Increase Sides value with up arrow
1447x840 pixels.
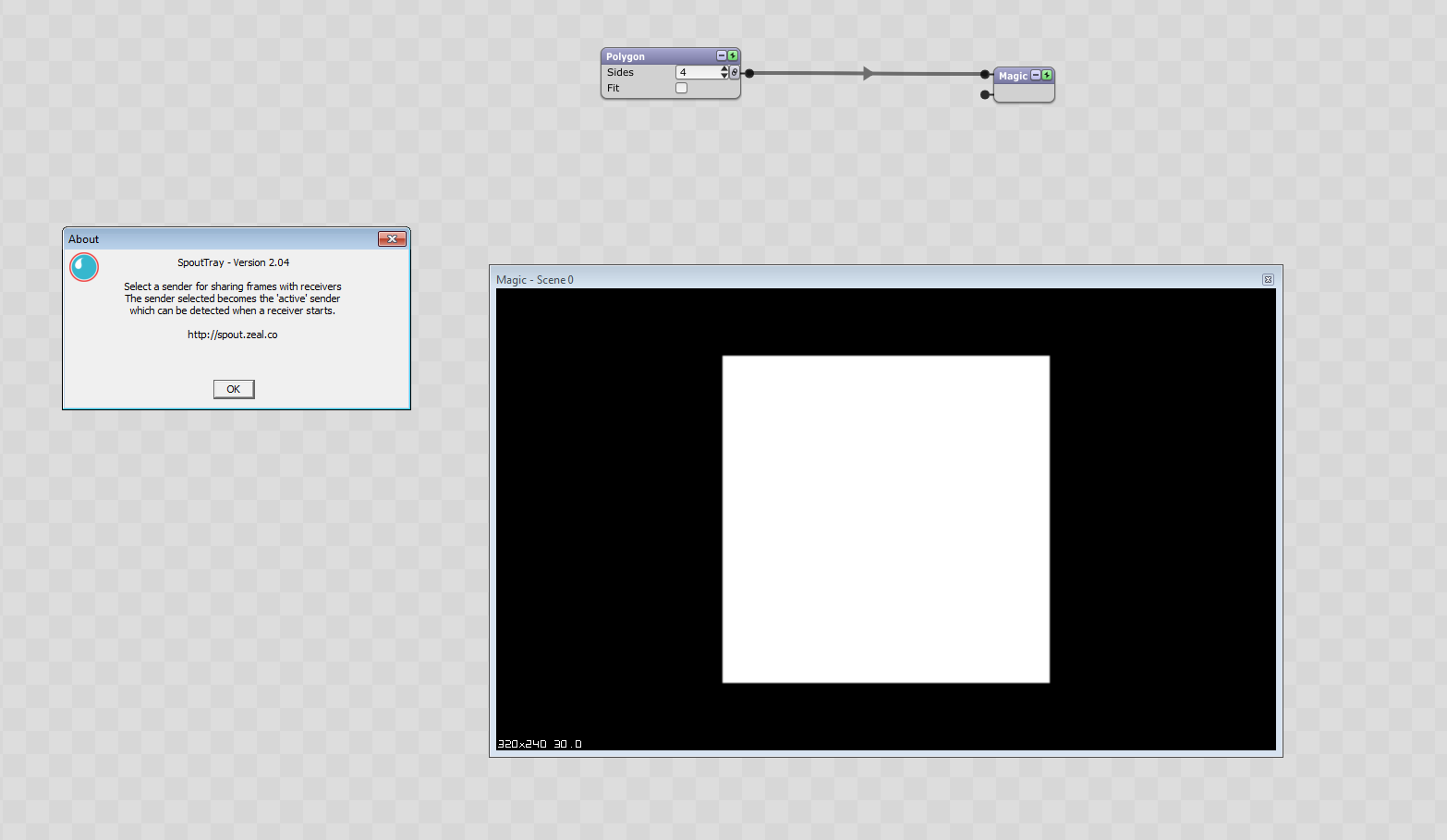[x=724, y=69]
